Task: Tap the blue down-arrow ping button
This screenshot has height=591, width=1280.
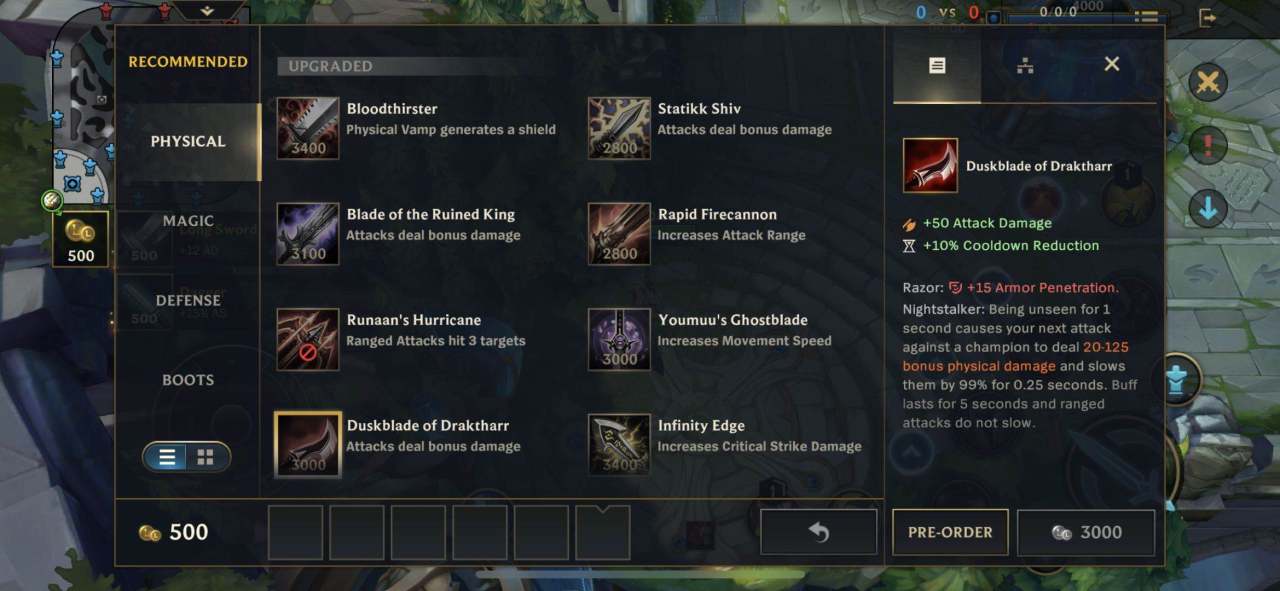Action: click(1208, 208)
